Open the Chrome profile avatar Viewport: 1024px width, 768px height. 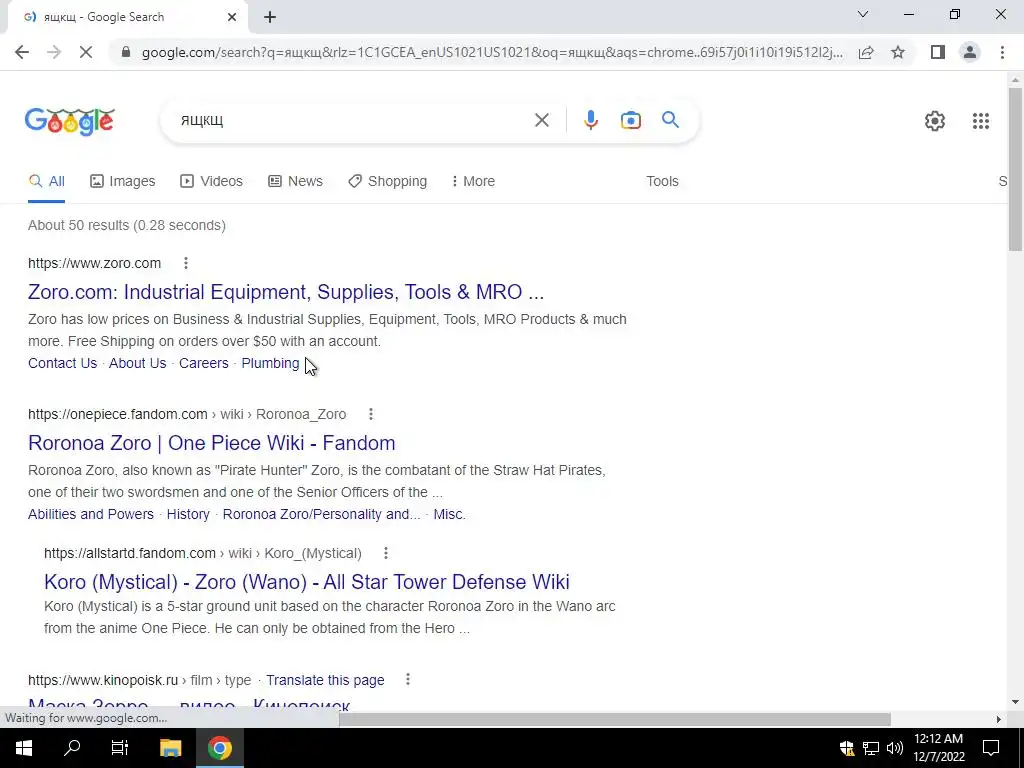tap(970, 52)
